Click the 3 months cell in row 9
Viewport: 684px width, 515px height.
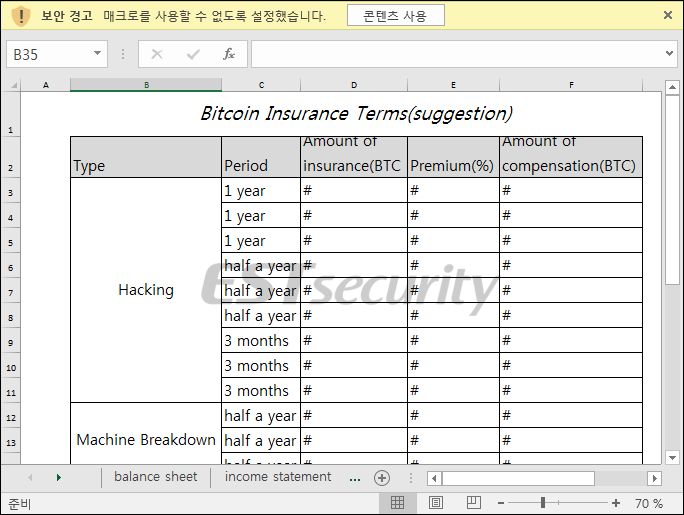pos(261,340)
